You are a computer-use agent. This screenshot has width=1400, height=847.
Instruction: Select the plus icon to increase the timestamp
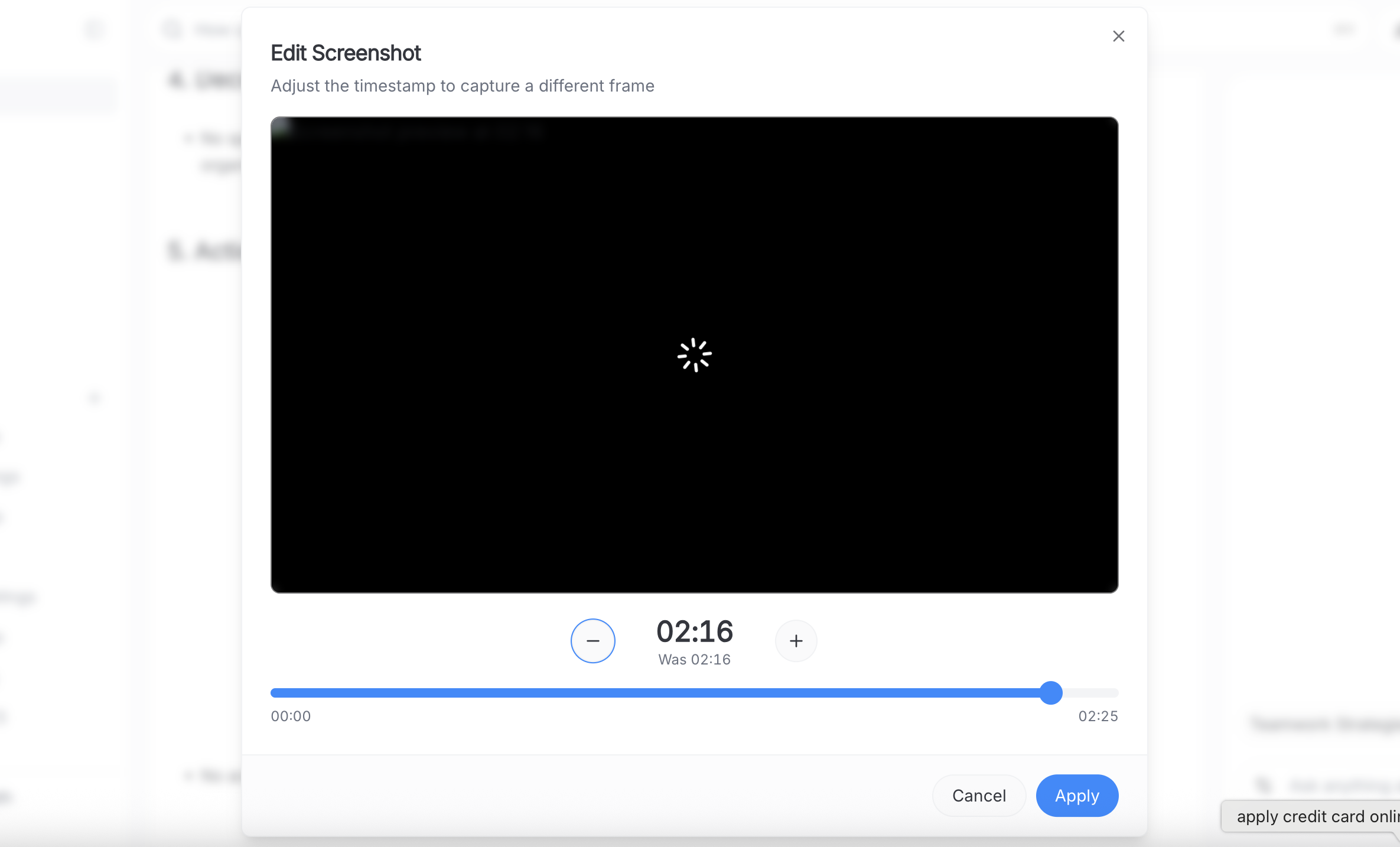796,641
